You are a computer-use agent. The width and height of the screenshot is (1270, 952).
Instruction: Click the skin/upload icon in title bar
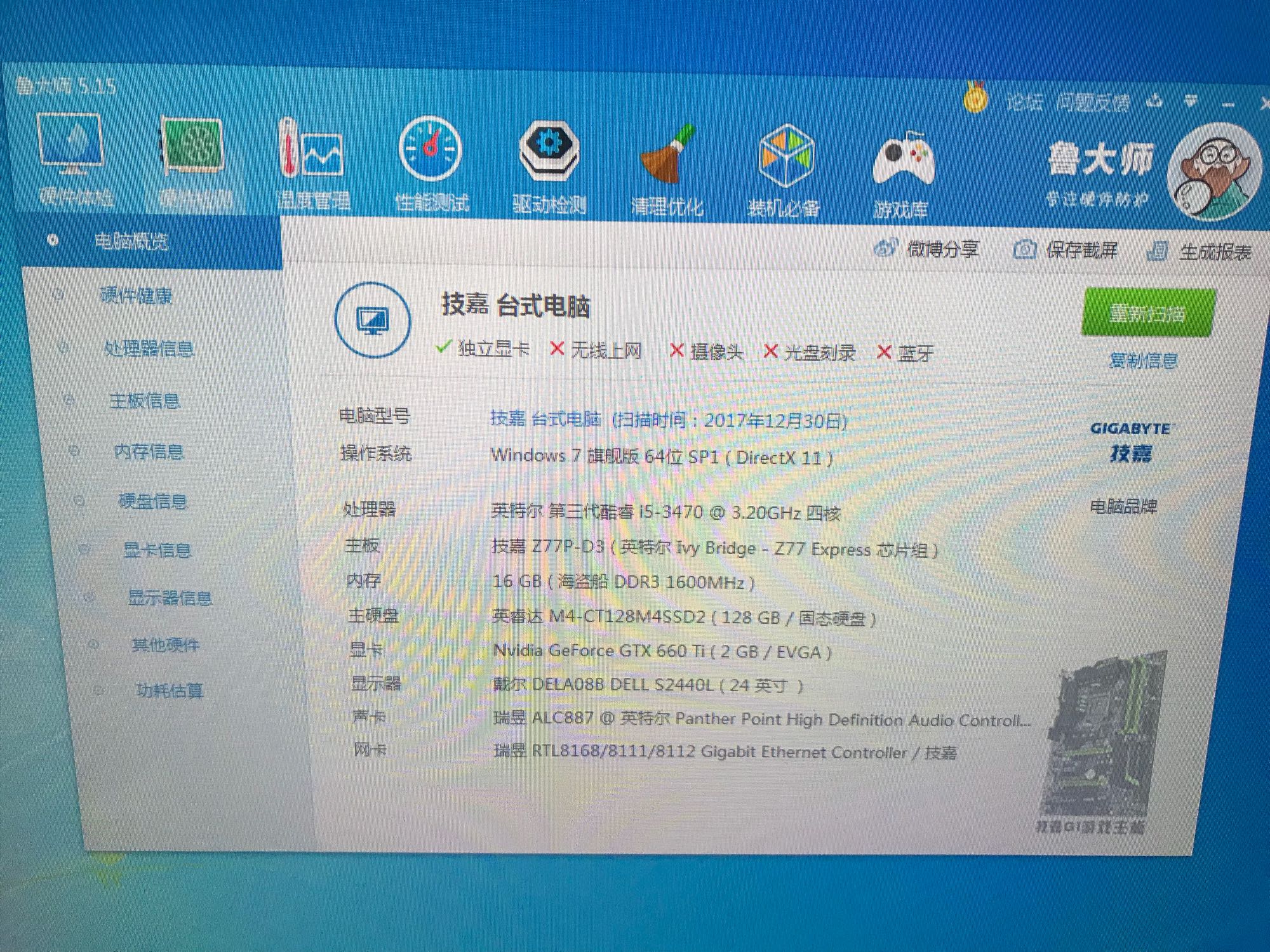click(x=1156, y=100)
